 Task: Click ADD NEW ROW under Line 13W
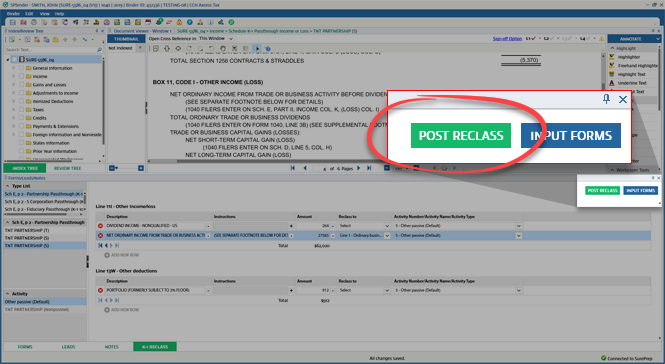coord(122,310)
